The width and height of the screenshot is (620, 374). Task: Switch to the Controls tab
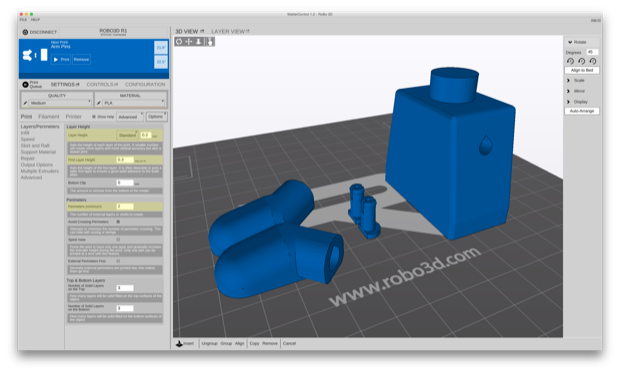(100, 84)
